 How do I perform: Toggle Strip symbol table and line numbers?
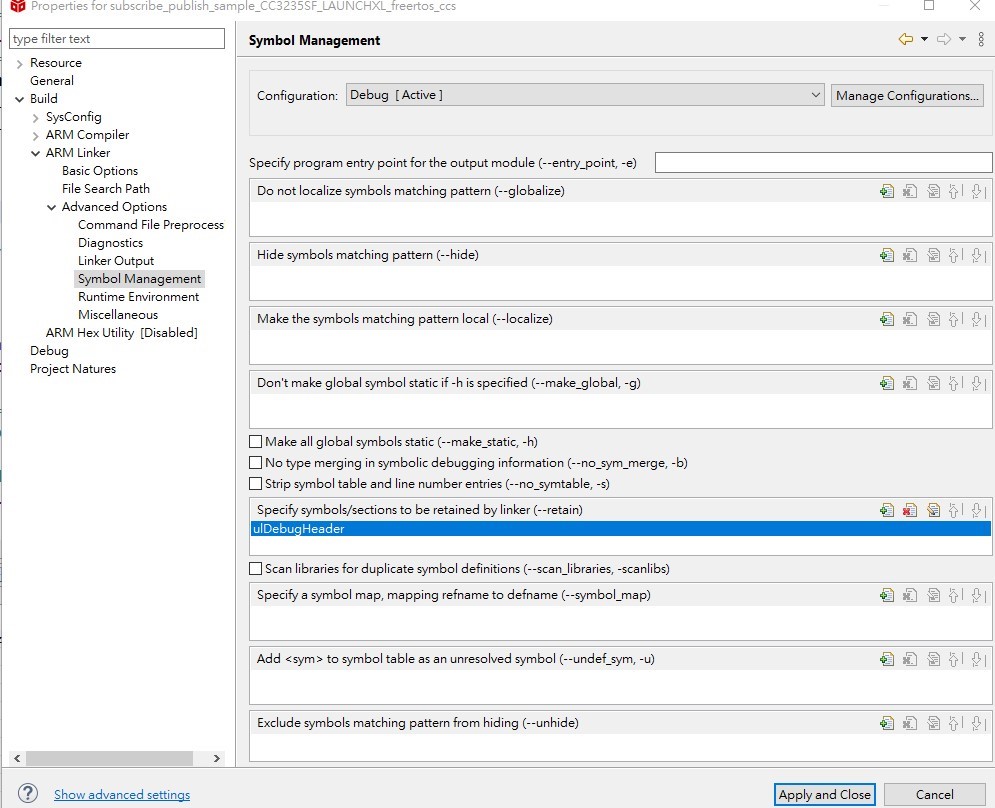[x=256, y=484]
